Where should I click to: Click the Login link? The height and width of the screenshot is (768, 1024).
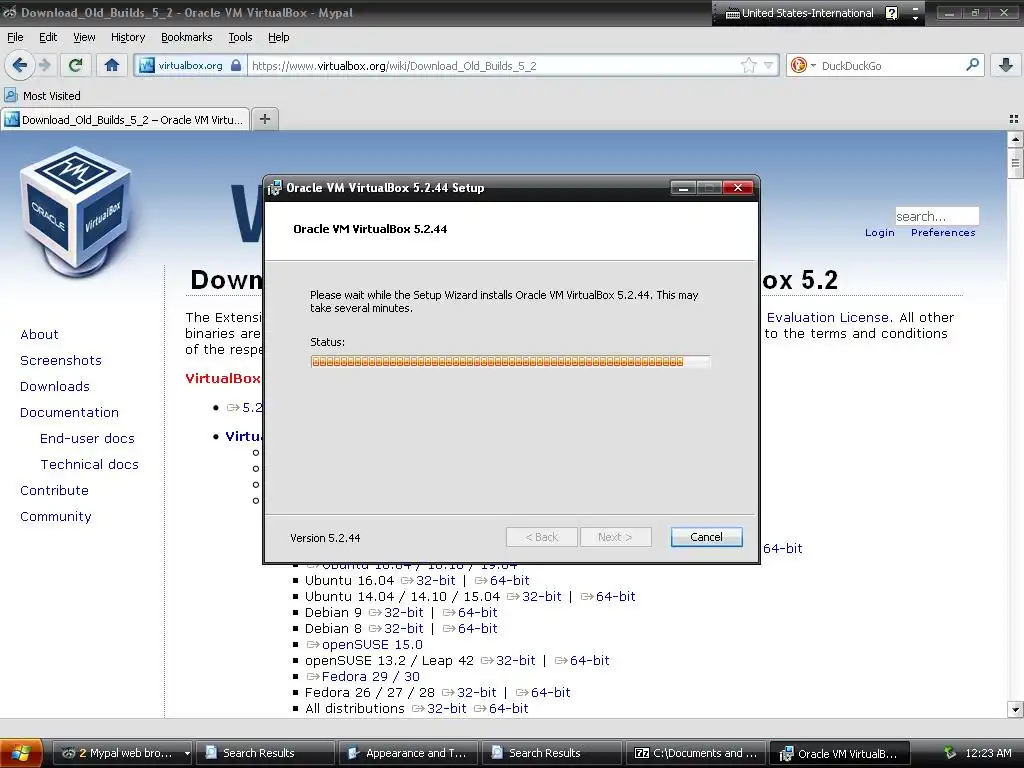click(880, 232)
